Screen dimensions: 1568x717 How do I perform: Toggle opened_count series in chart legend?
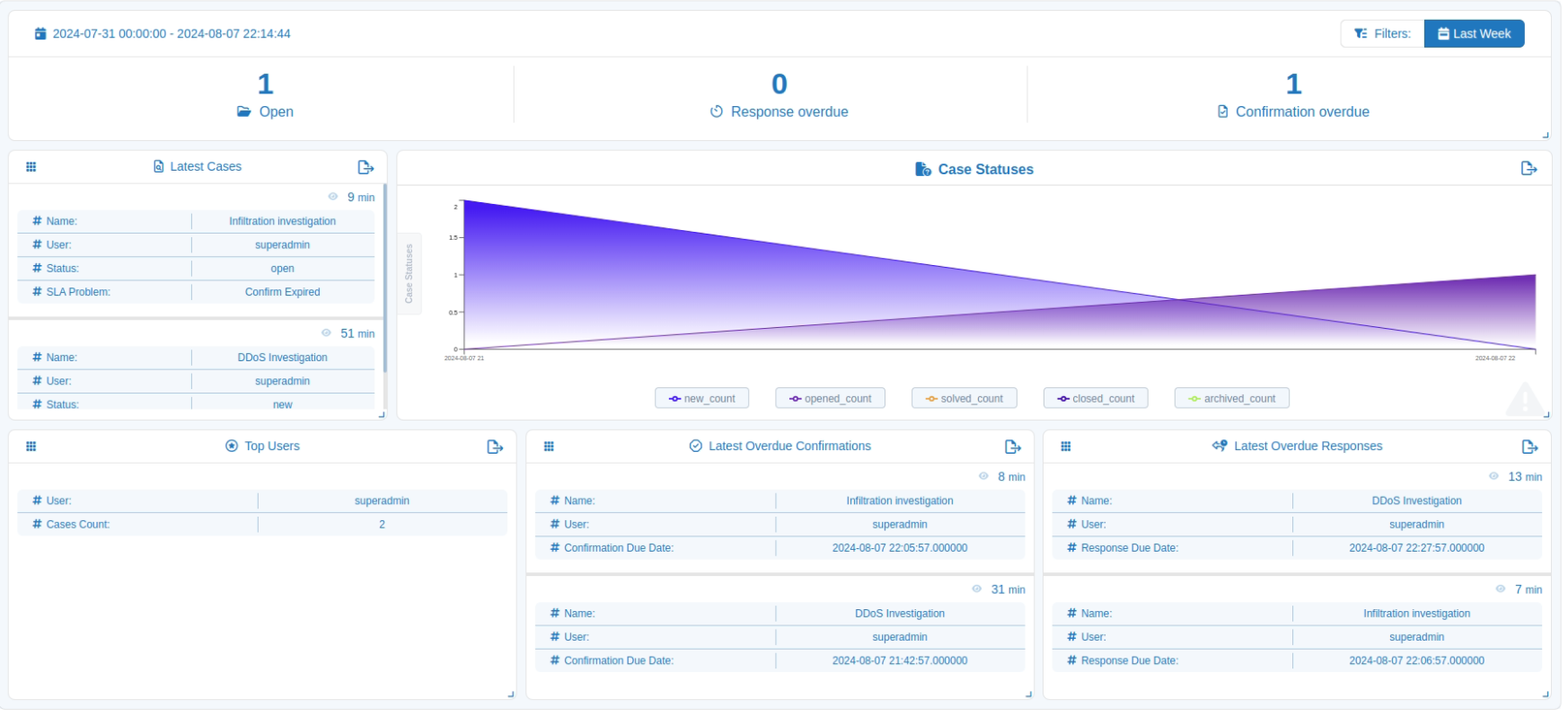coord(830,399)
